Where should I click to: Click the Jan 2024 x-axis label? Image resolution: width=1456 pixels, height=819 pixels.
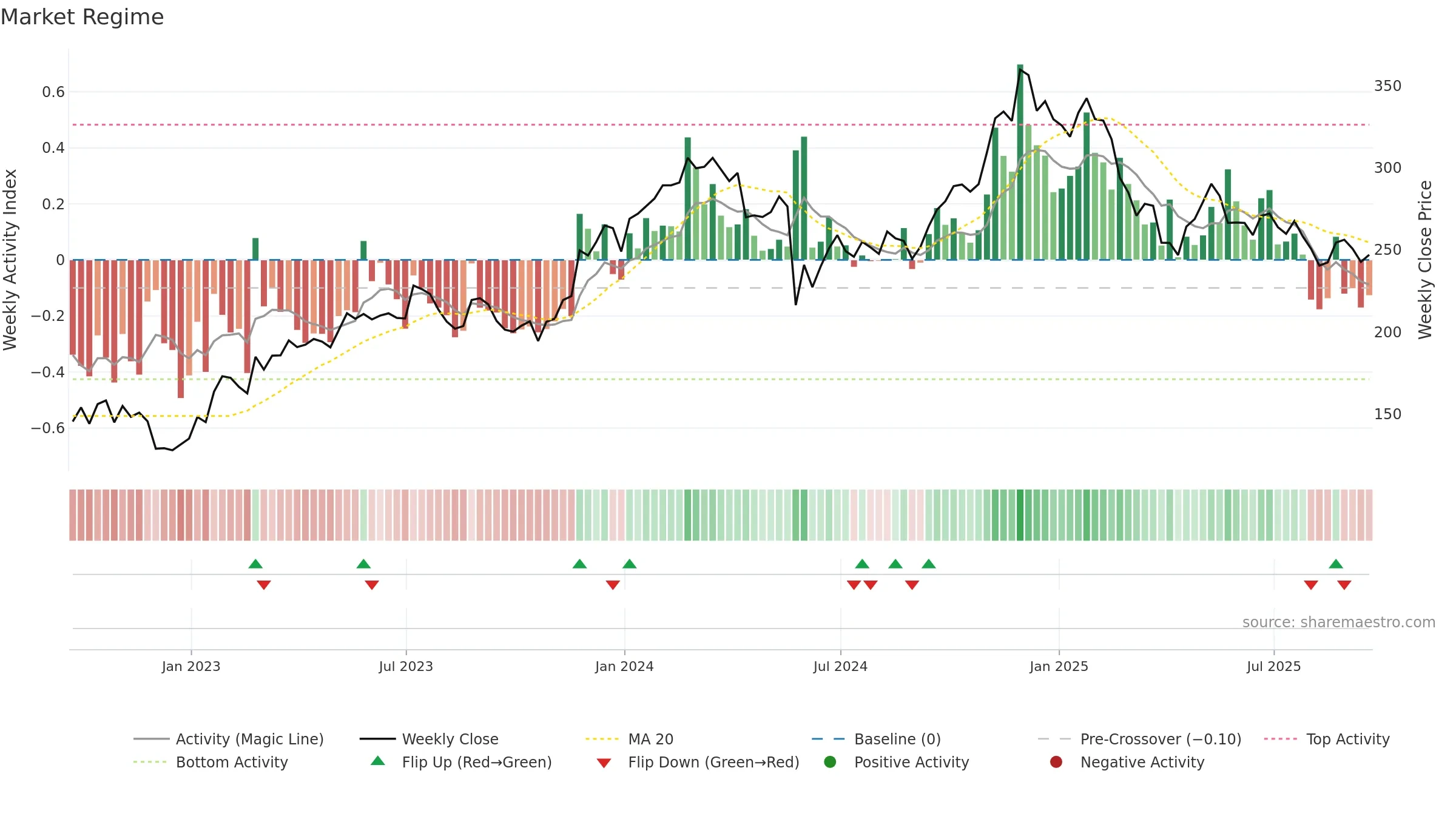click(x=624, y=666)
